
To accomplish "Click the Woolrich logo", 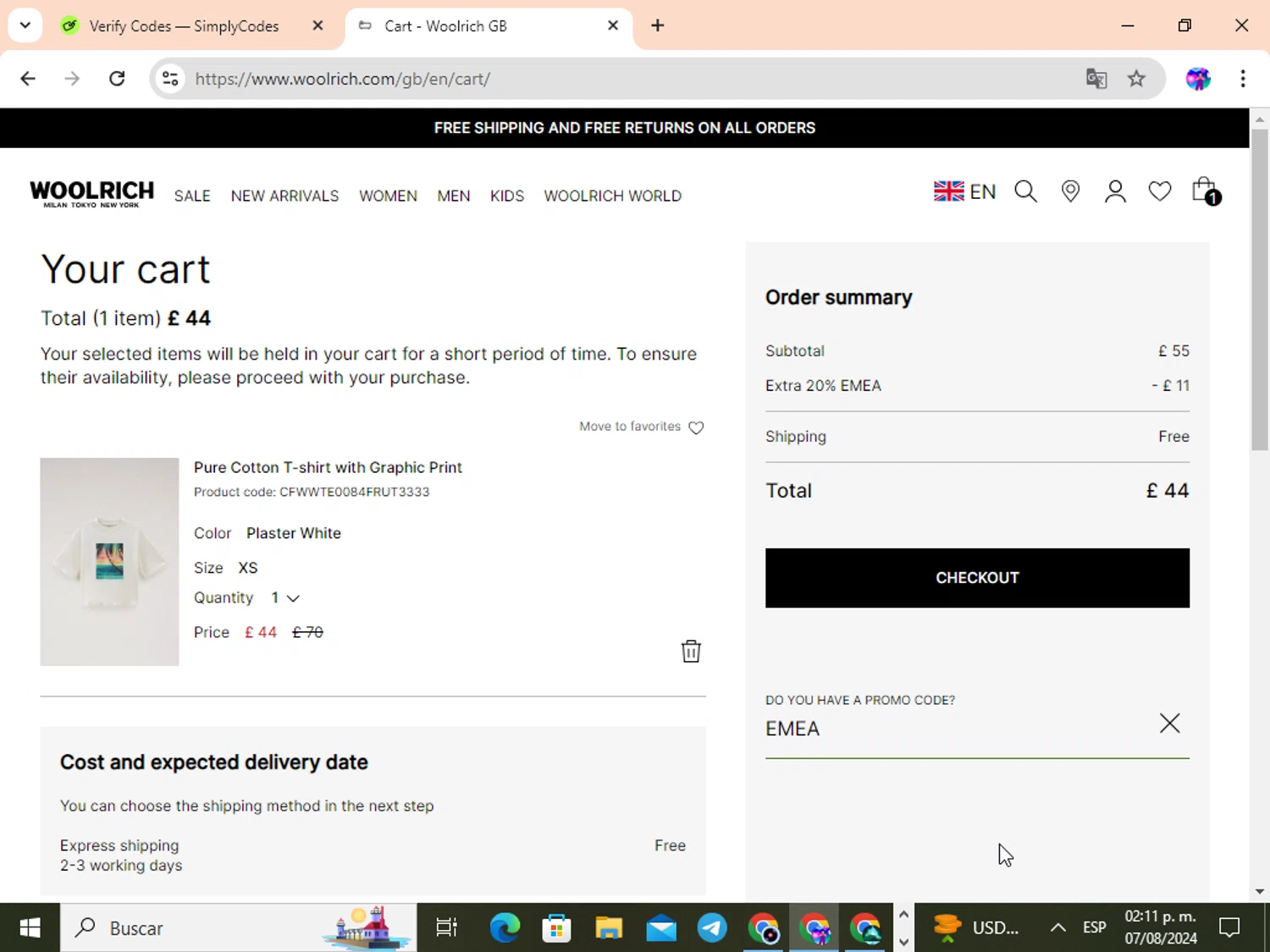I will [x=91, y=194].
